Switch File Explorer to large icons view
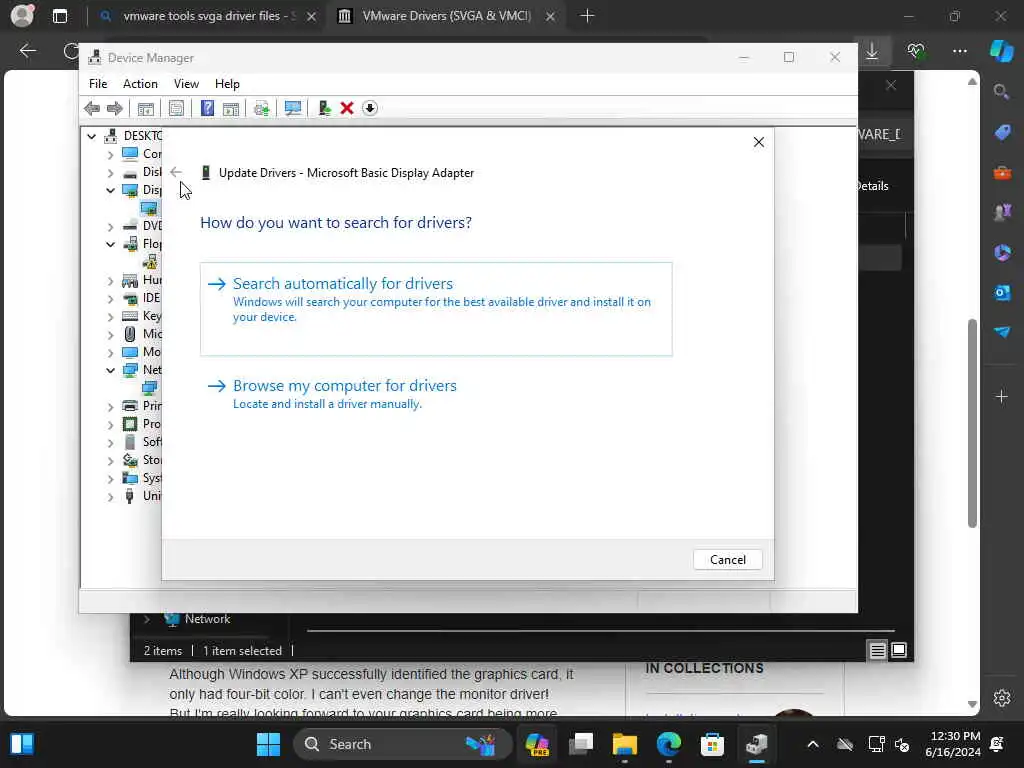 (x=899, y=650)
